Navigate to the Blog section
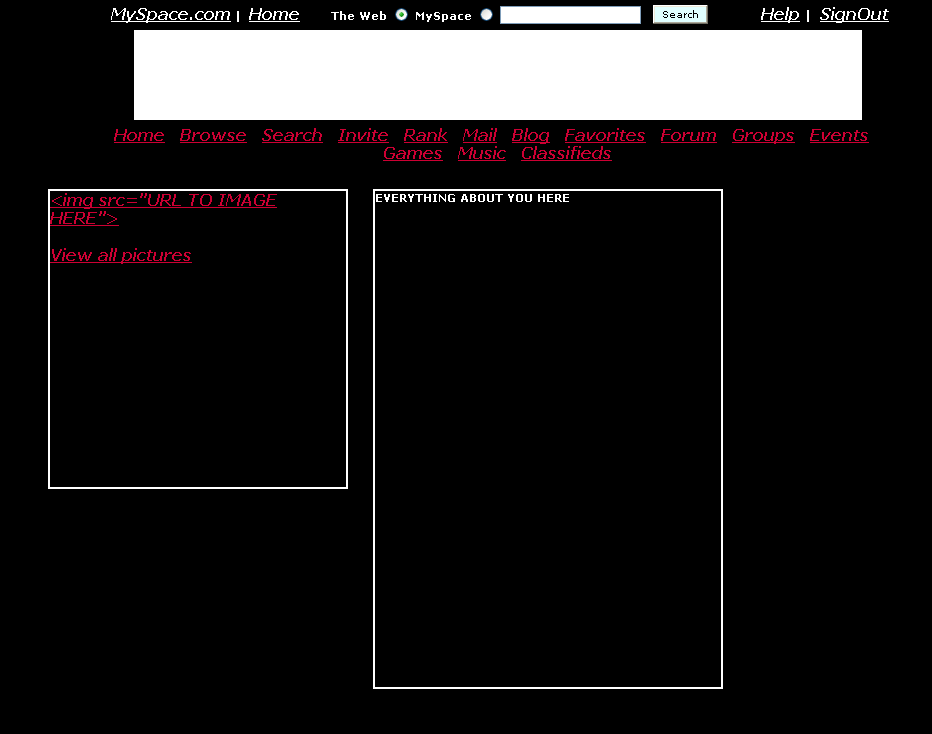The height and width of the screenshot is (734, 932). (530, 135)
